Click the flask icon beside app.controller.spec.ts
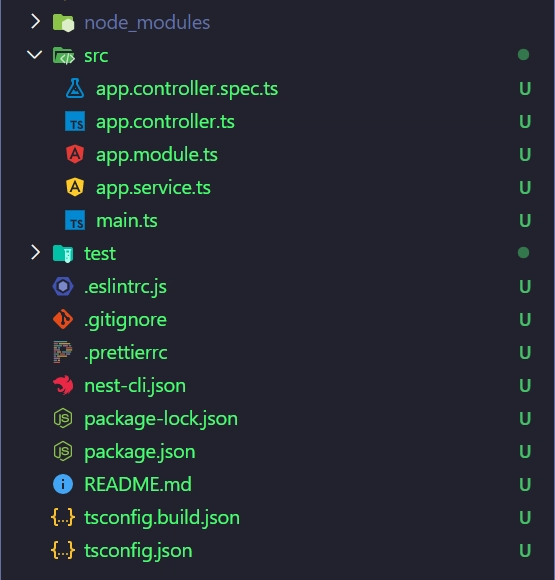This screenshot has width=555, height=580. 75,88
